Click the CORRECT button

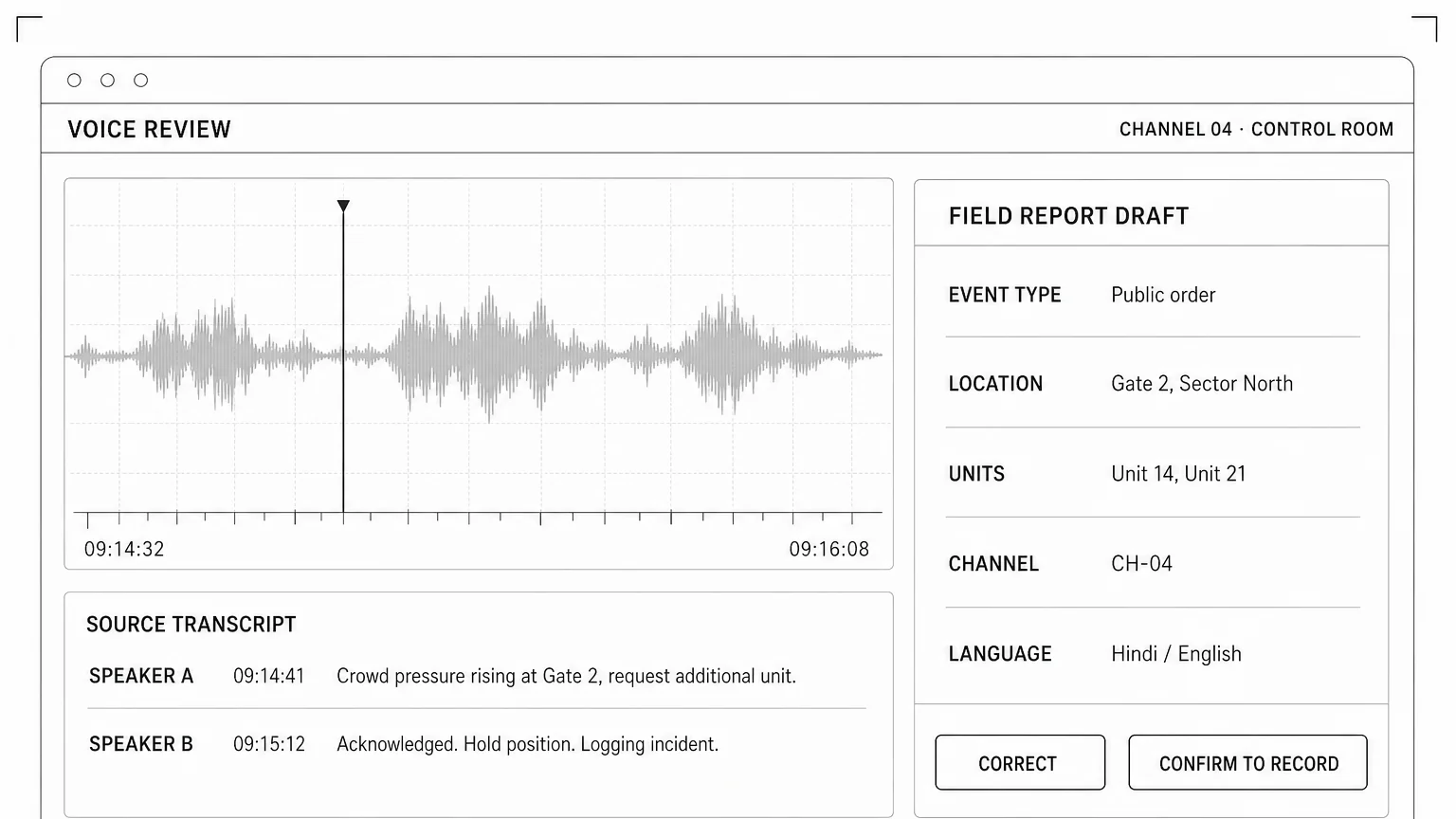tap(1020, 762)
